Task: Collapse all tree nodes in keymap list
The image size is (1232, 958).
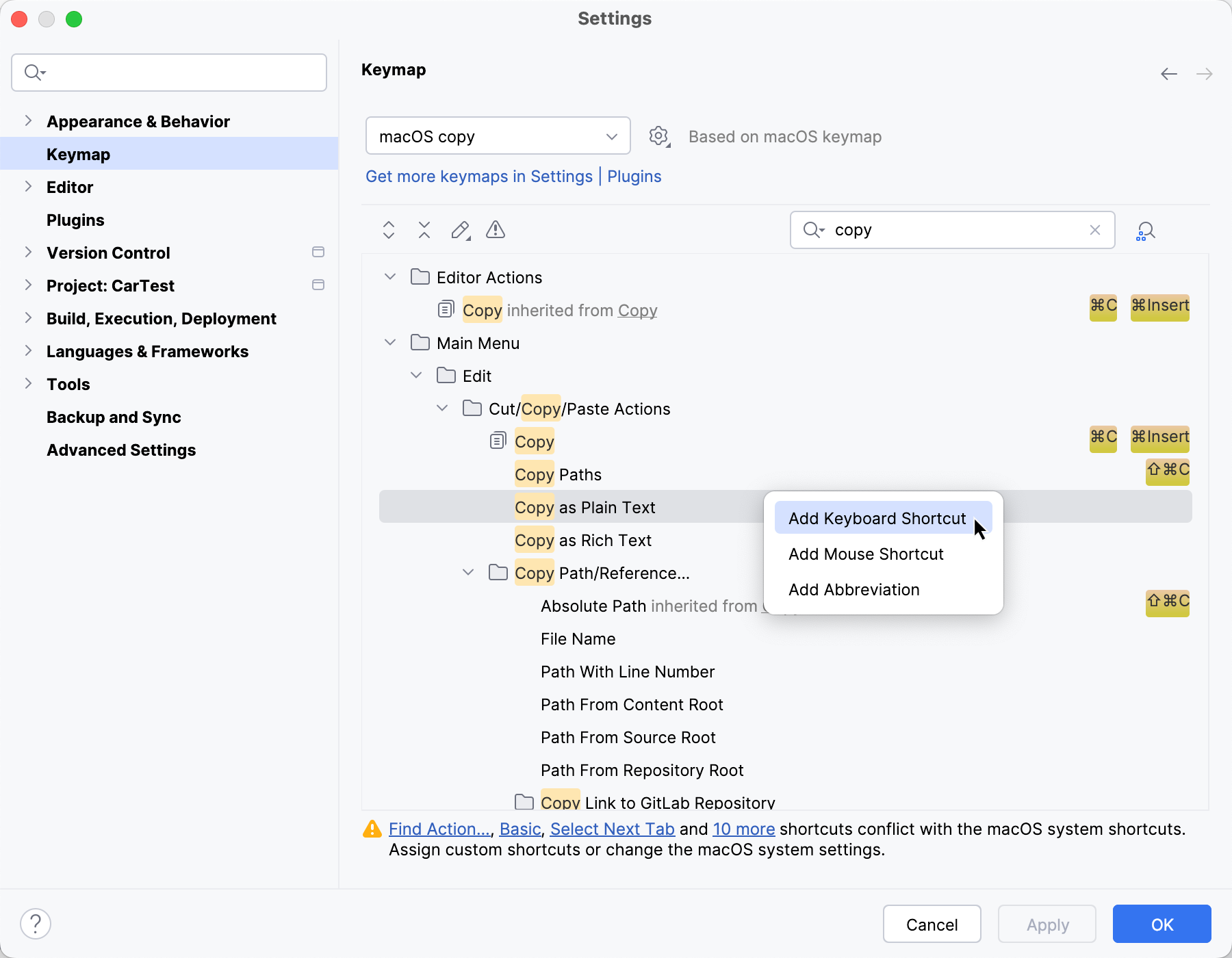Action: click(424, 231)
